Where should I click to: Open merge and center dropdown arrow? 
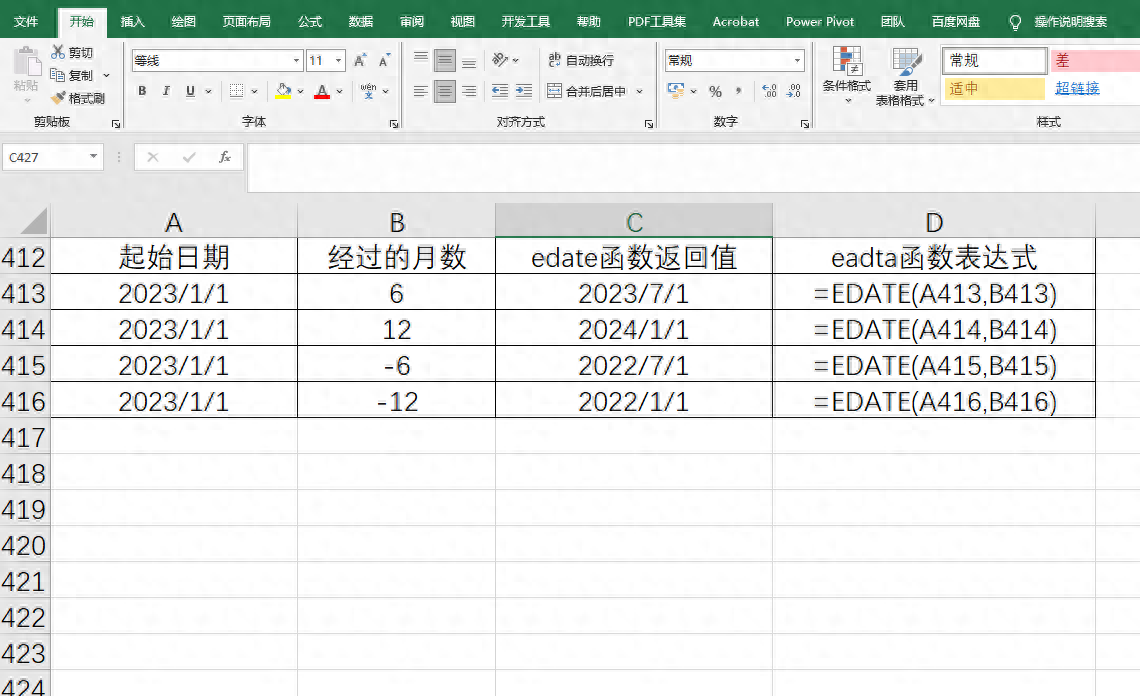(x=640, y=91)
